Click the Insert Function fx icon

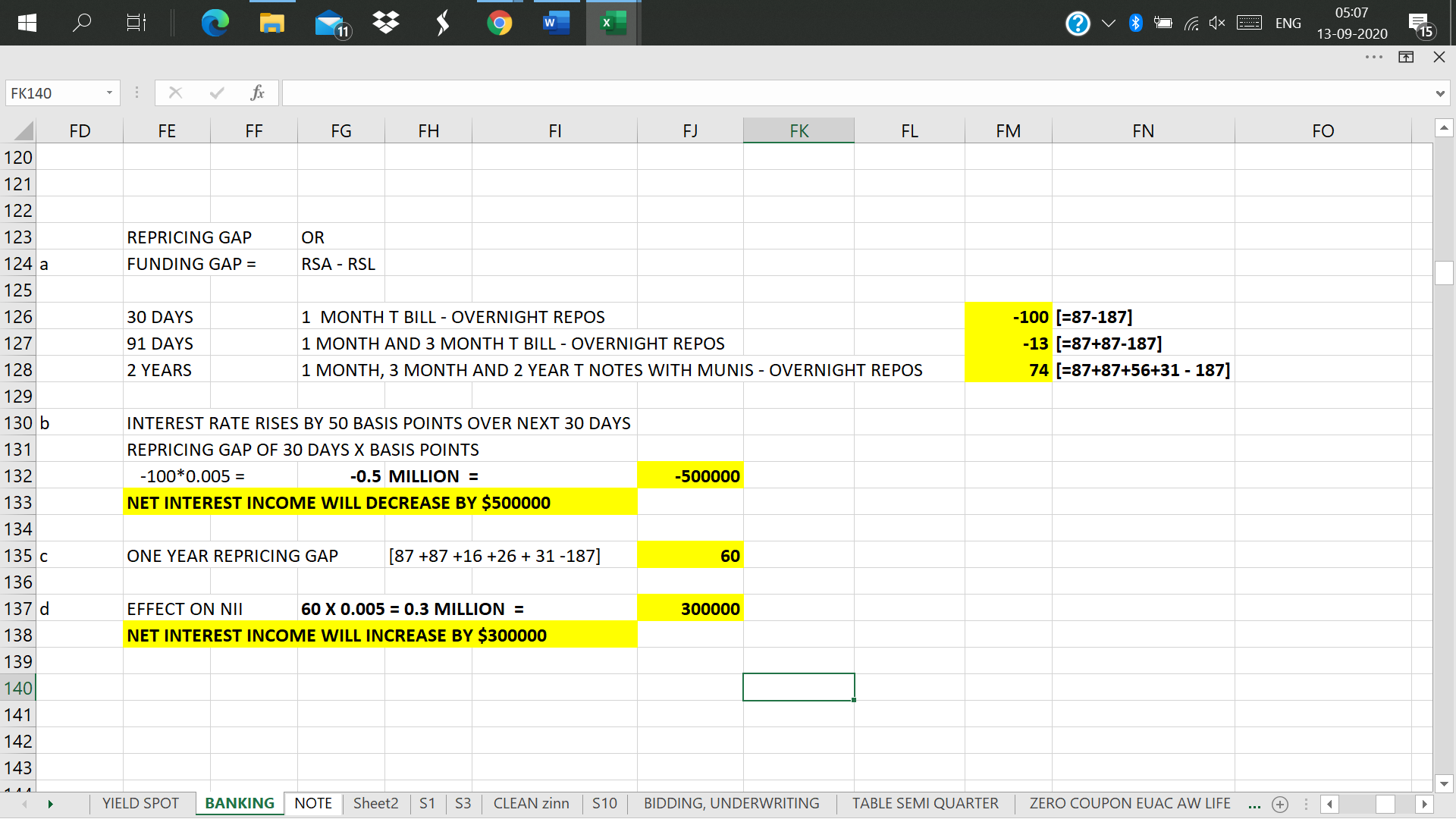257,93
